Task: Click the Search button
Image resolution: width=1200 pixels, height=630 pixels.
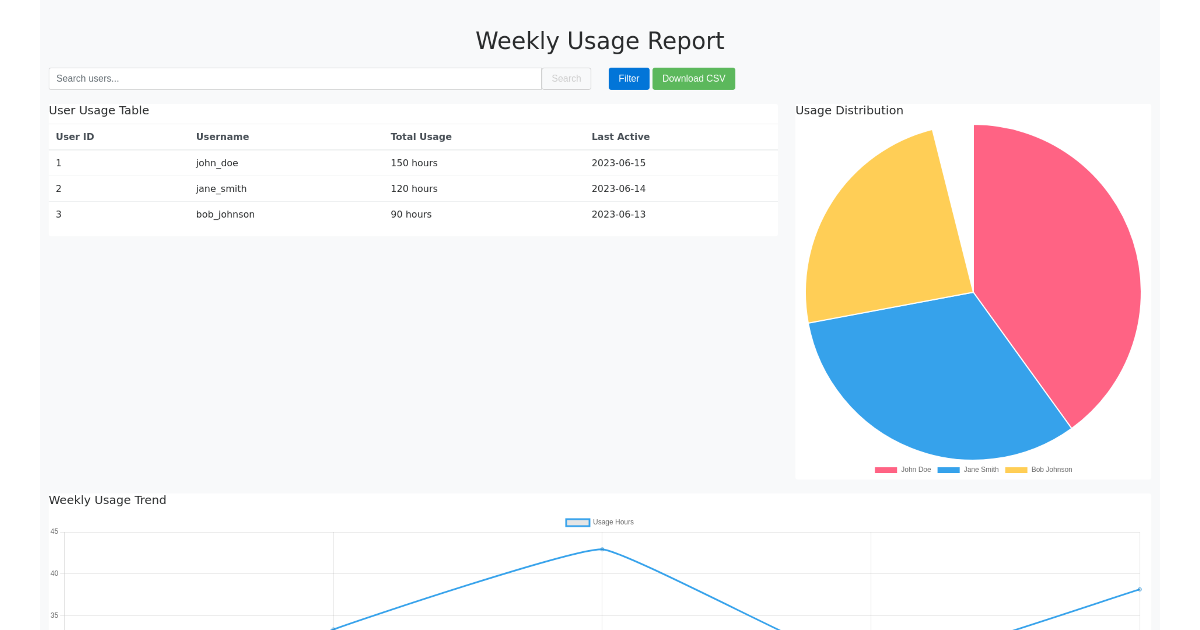Action: (x=566, y=79)
